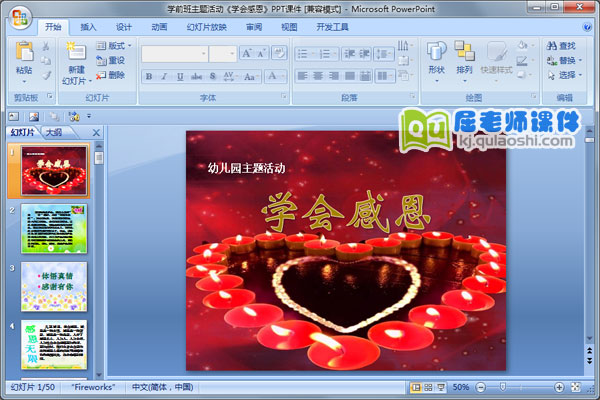Switch to Normal view in status bar
Screen dimensions: 600x400
(415, 387)
